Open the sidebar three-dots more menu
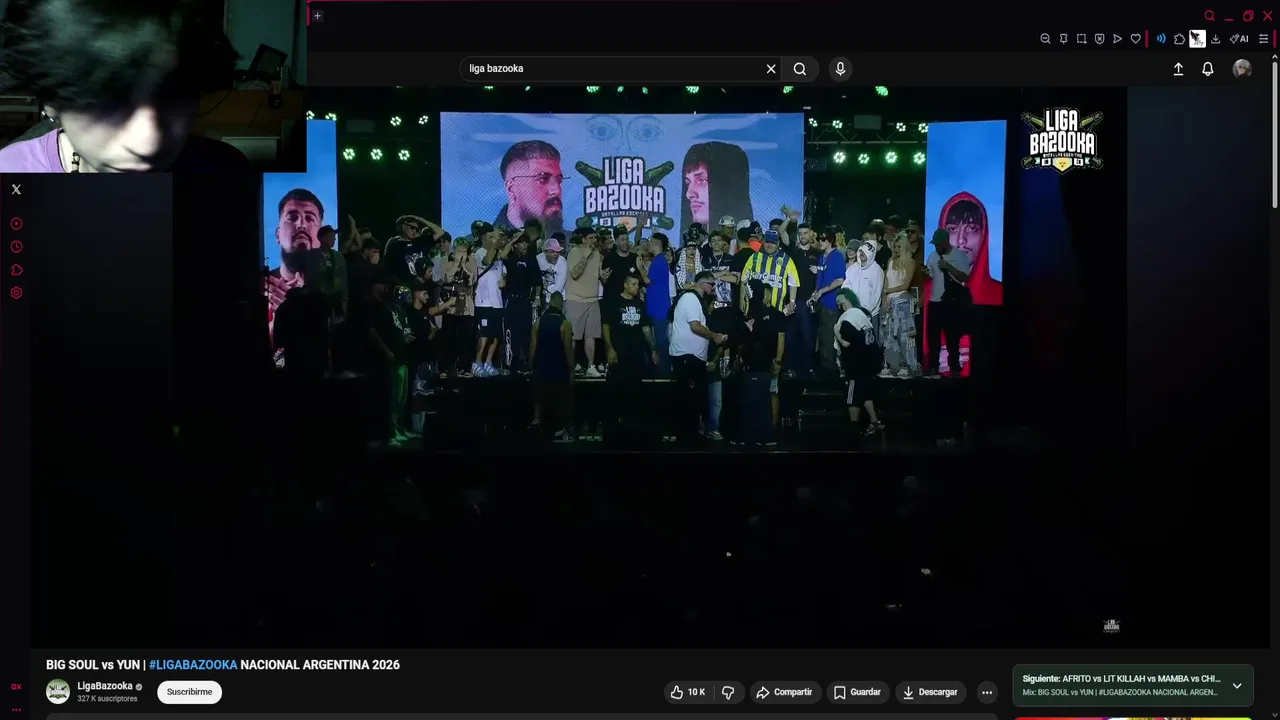 (16, 709)
